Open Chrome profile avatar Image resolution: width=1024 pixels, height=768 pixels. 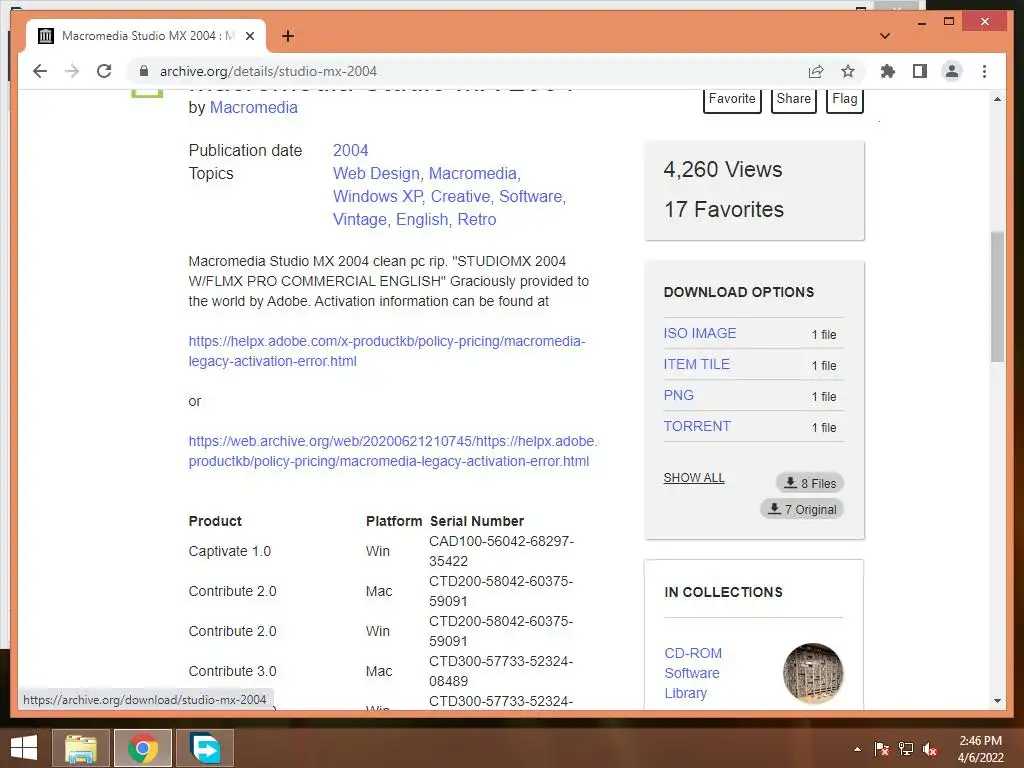tap(952, 71)
